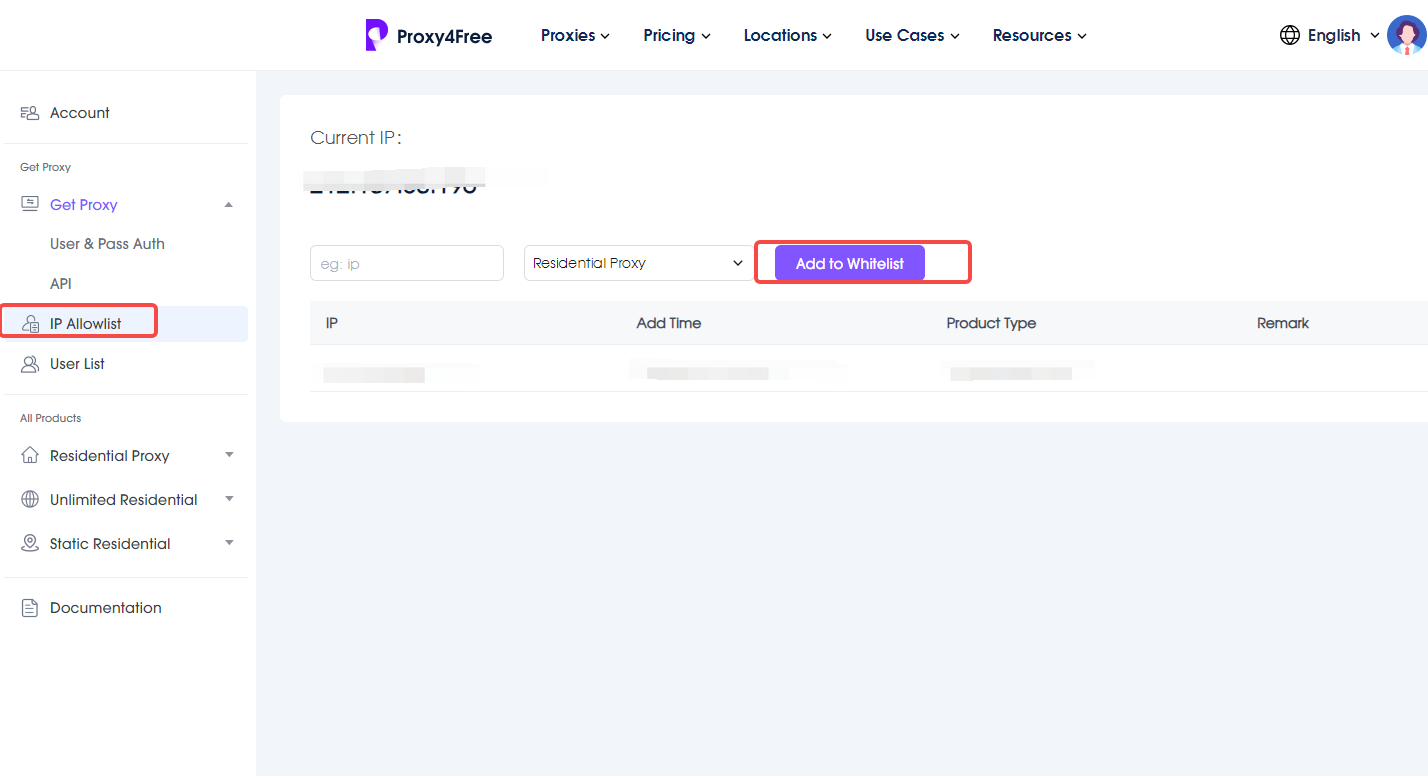Click the Add Time column header
This screenshot has width=1428, height=776.
coord(669,323)
